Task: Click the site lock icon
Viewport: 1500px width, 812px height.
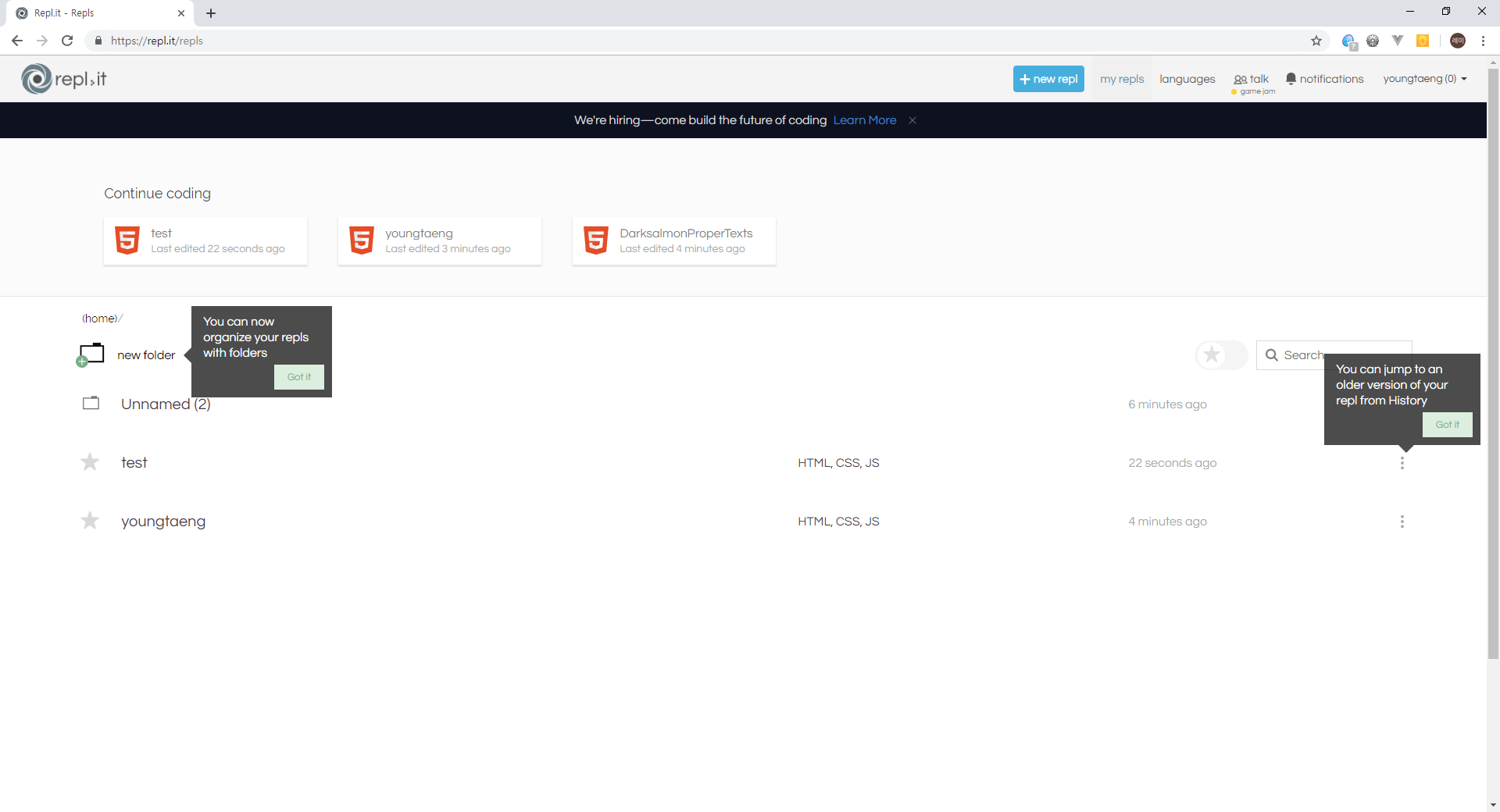Action: coord(98,41)
